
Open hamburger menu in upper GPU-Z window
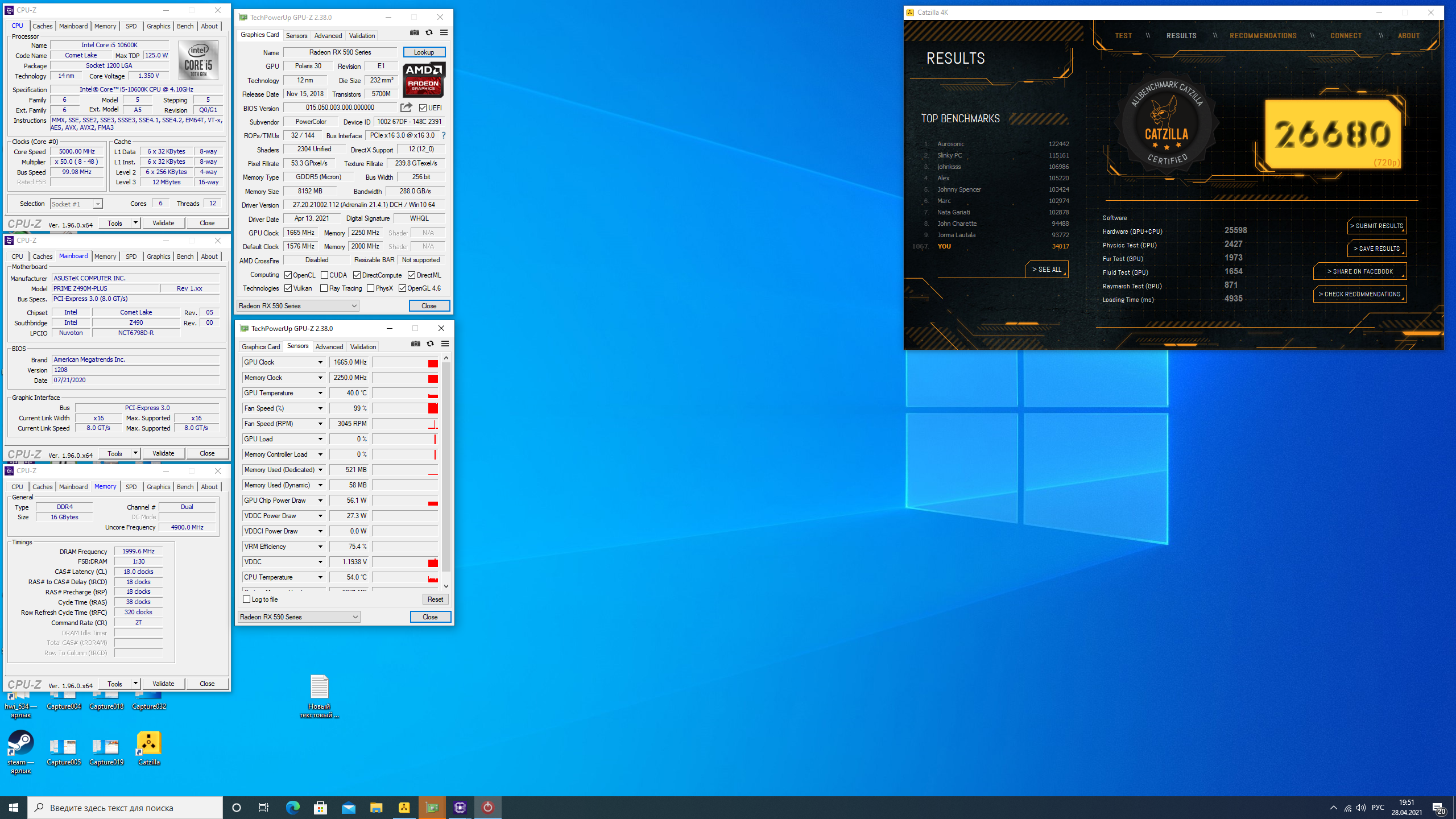click(444, 33)
